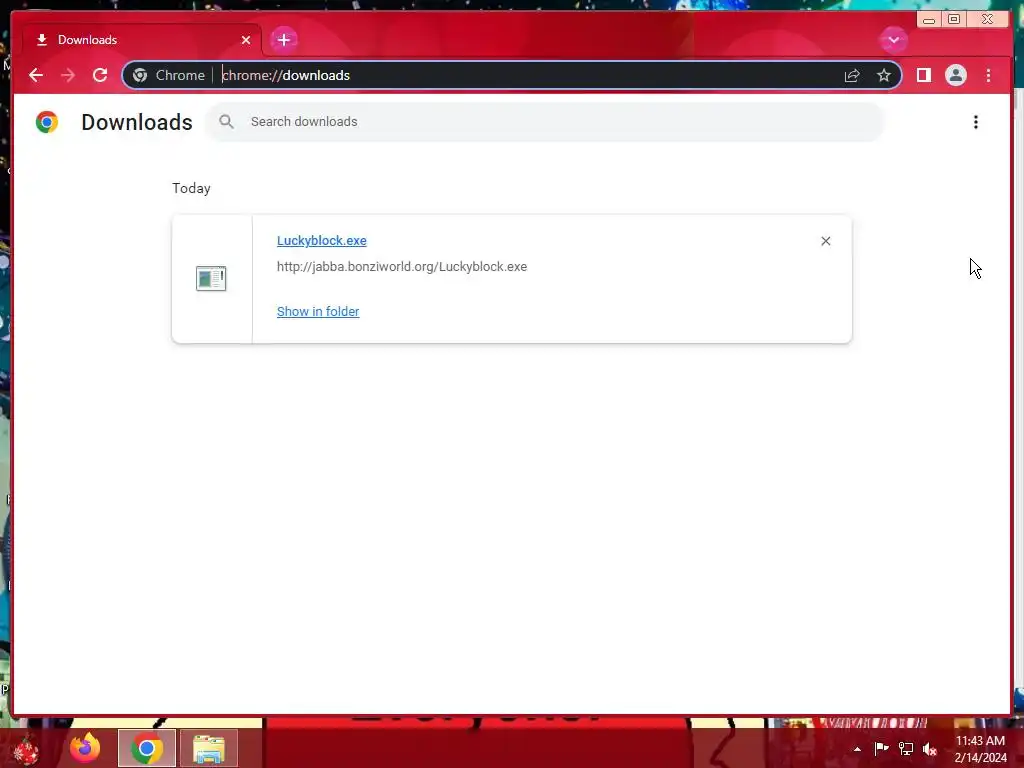Image resolution: width=1024 pixels, height=768 pixels.
Task: Click the Chrome taskbar icon
Action: point(147,748)
